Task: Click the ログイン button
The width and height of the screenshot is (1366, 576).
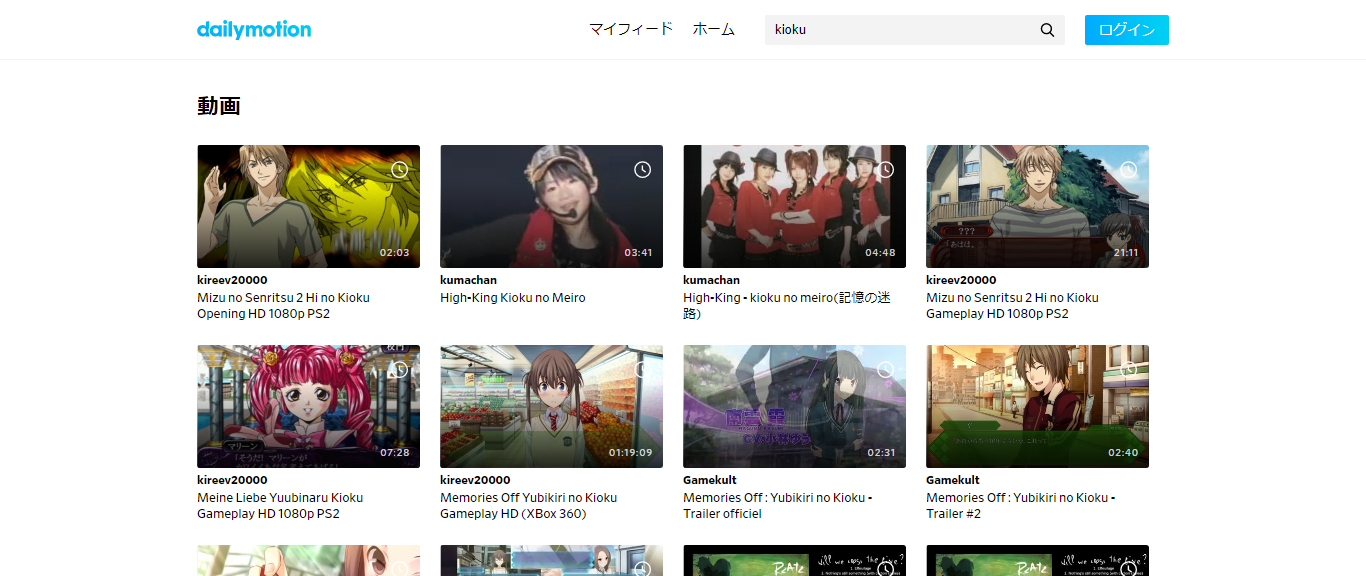Action: (x=1127, y=30)
